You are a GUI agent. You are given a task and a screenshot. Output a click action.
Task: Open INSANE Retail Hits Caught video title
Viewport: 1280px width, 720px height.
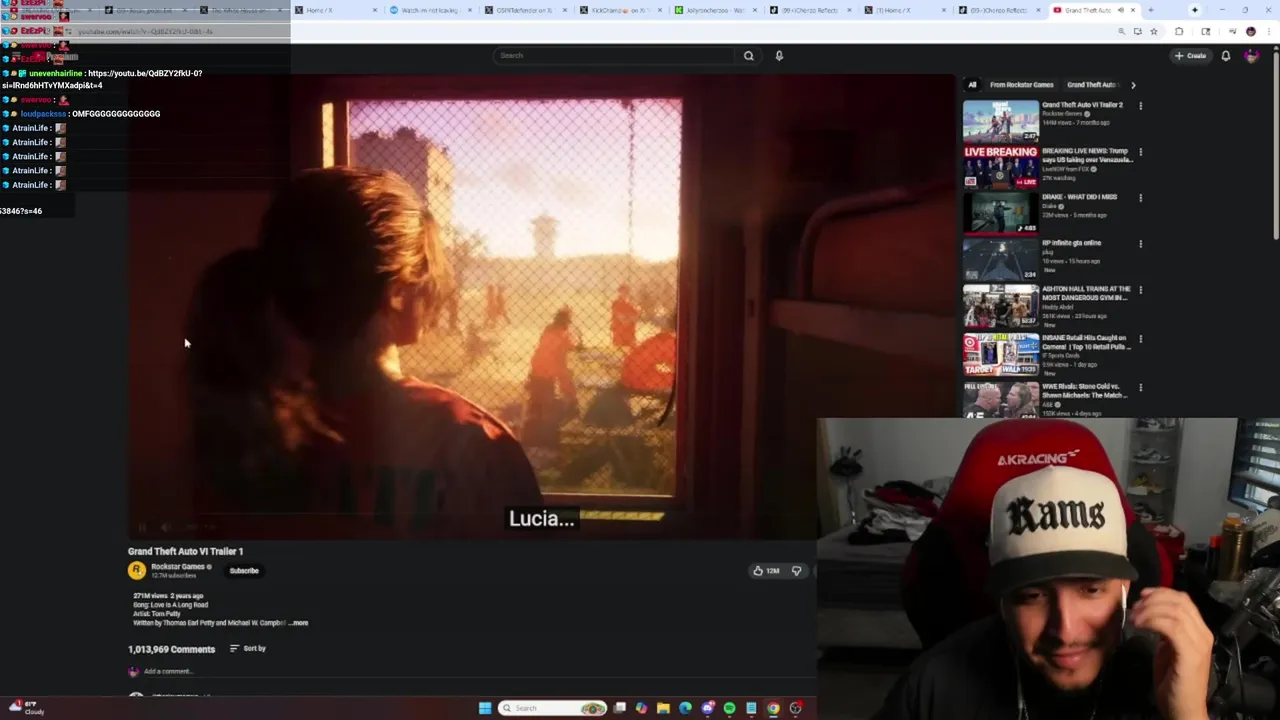coord(1086,342)
